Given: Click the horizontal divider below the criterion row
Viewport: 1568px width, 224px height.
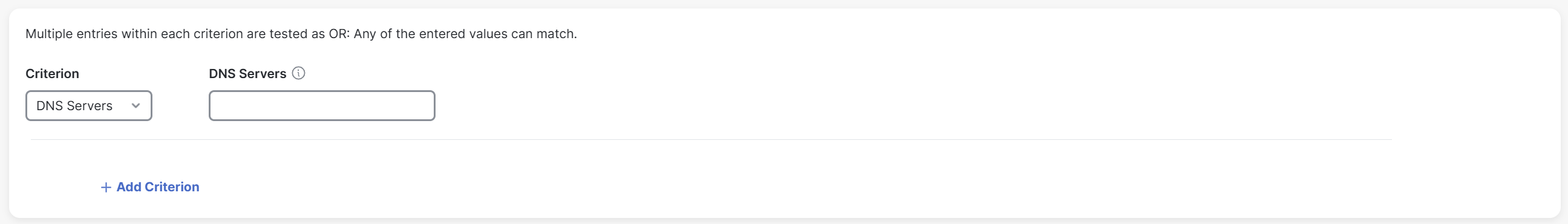Looking at the screenshot, I should pyautogui.click(x=711, y=140).
